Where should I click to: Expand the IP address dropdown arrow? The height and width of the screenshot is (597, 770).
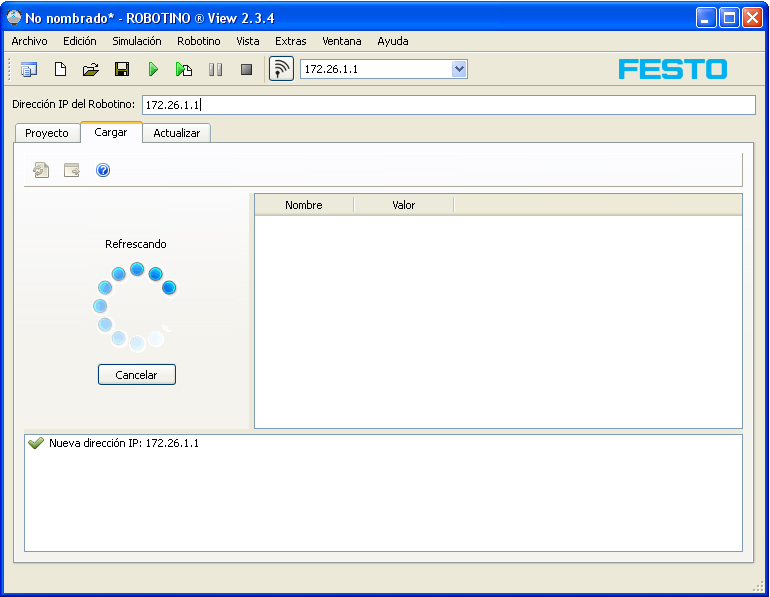click(x=459, y=69)
